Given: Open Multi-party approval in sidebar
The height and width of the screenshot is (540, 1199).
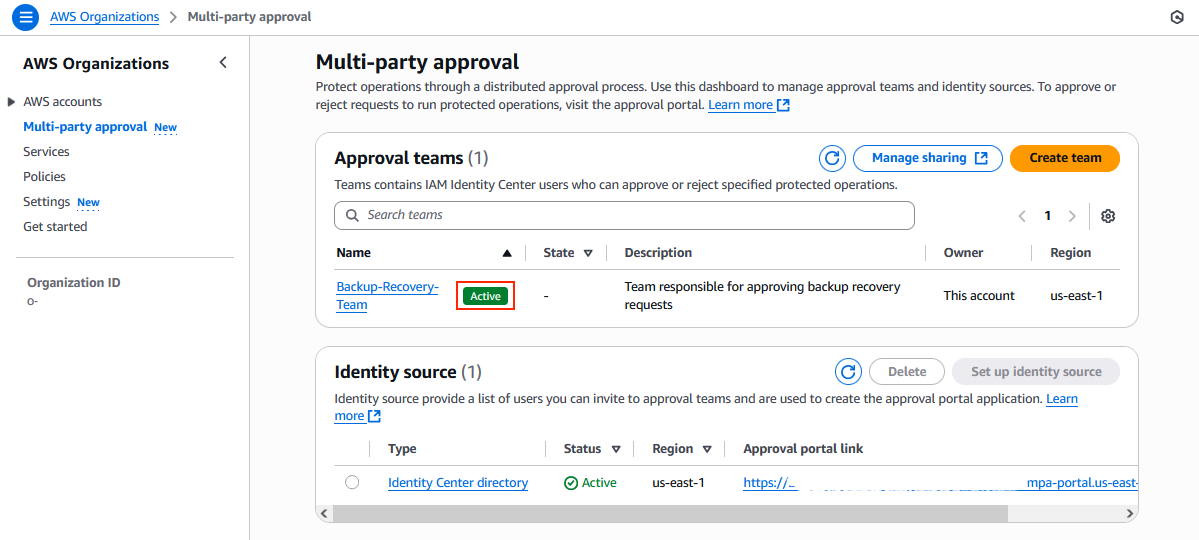Looking at the screenshot, I should tap(85, 126).
